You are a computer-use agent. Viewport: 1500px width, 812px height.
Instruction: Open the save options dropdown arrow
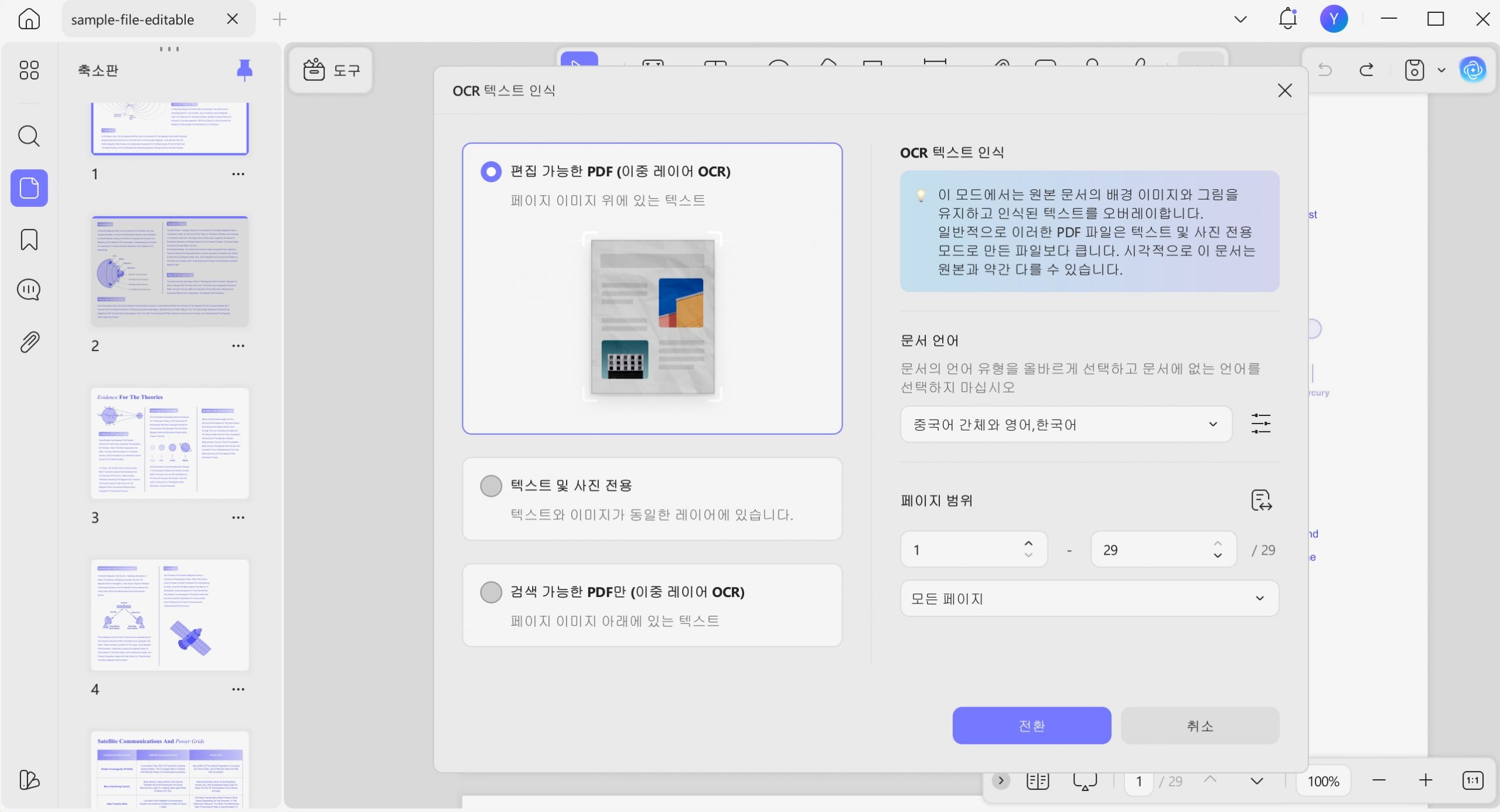(1441, 70)
